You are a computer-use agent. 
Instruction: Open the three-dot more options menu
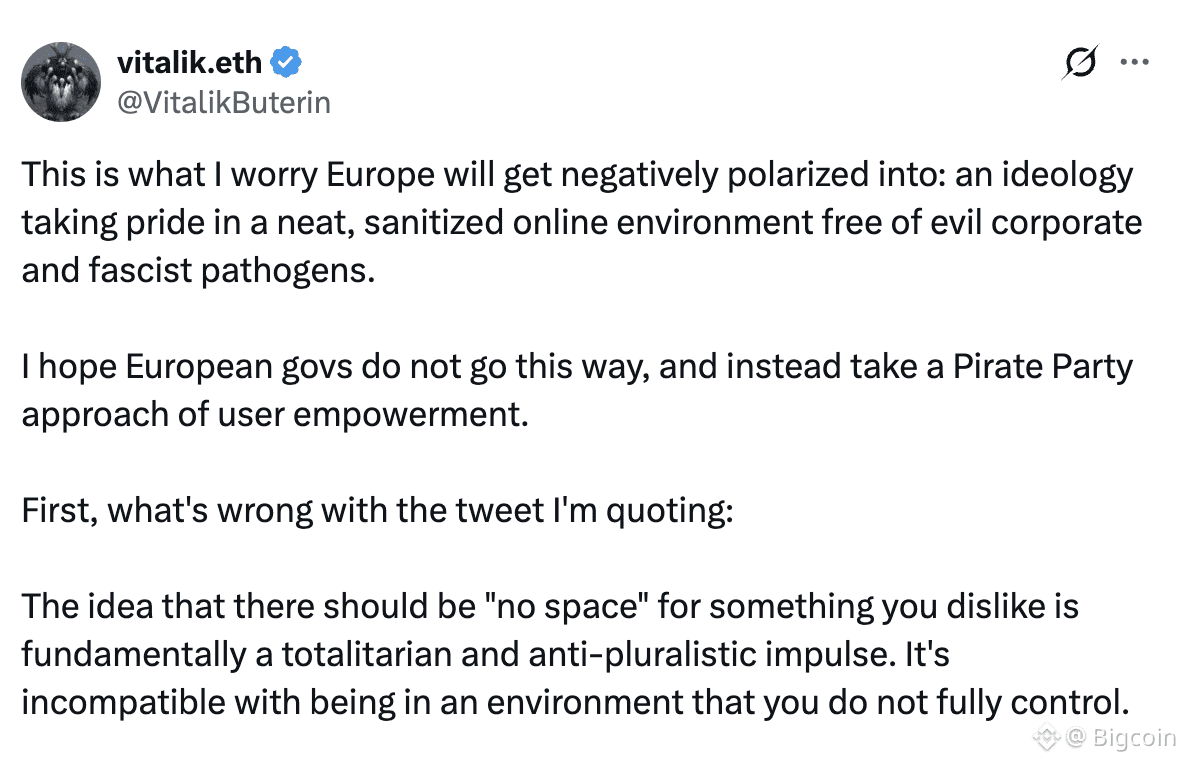point(1134,62)
